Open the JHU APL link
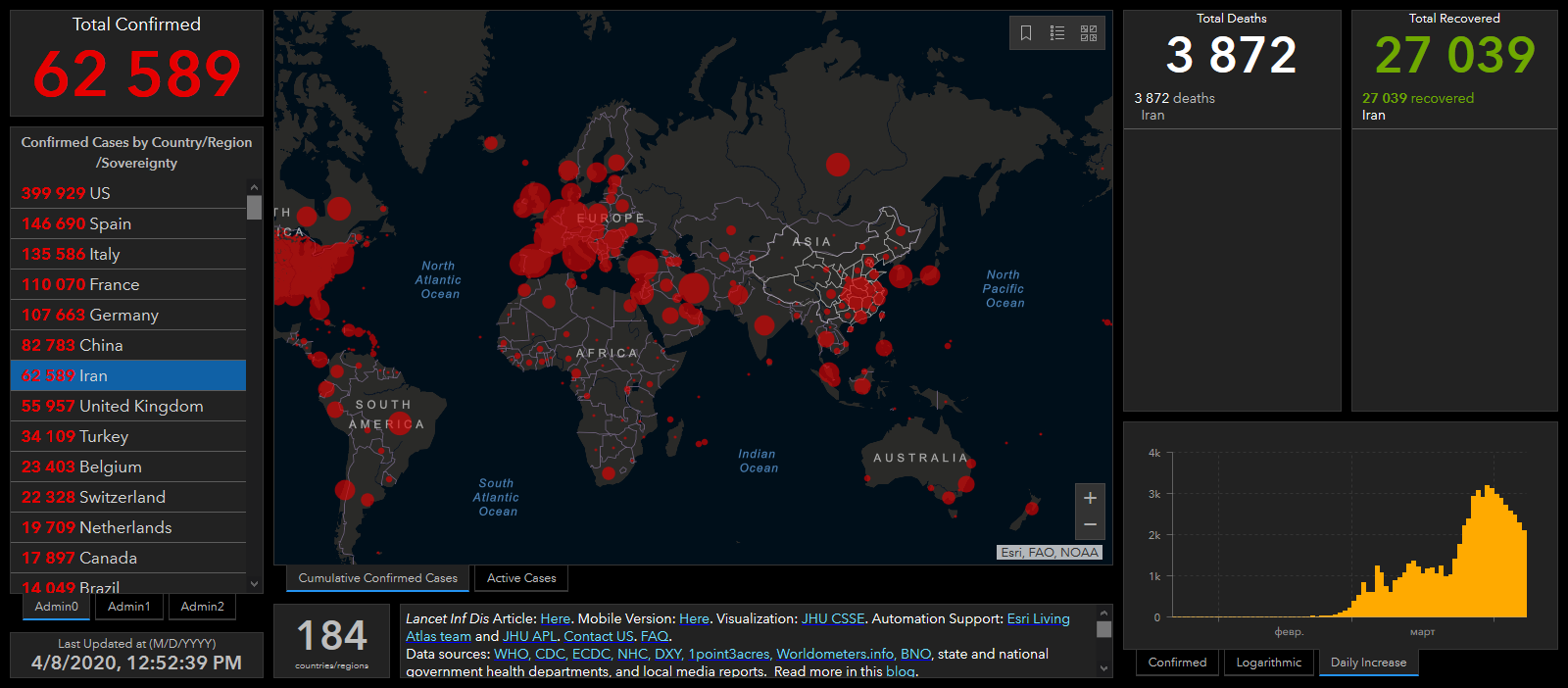The image size is (1568, 688). pos(529,636)
